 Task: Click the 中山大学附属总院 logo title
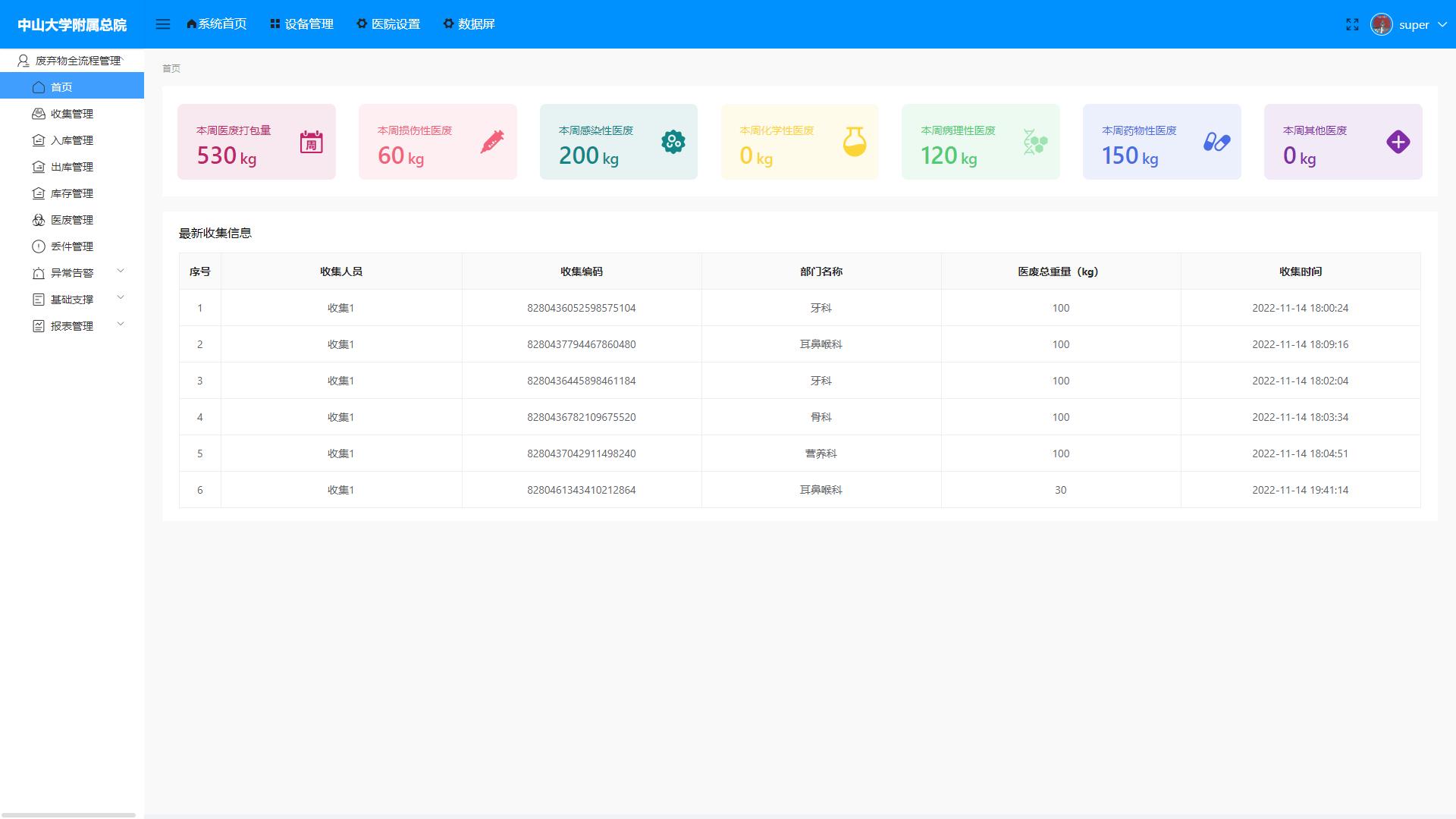(x=72, y=25)
